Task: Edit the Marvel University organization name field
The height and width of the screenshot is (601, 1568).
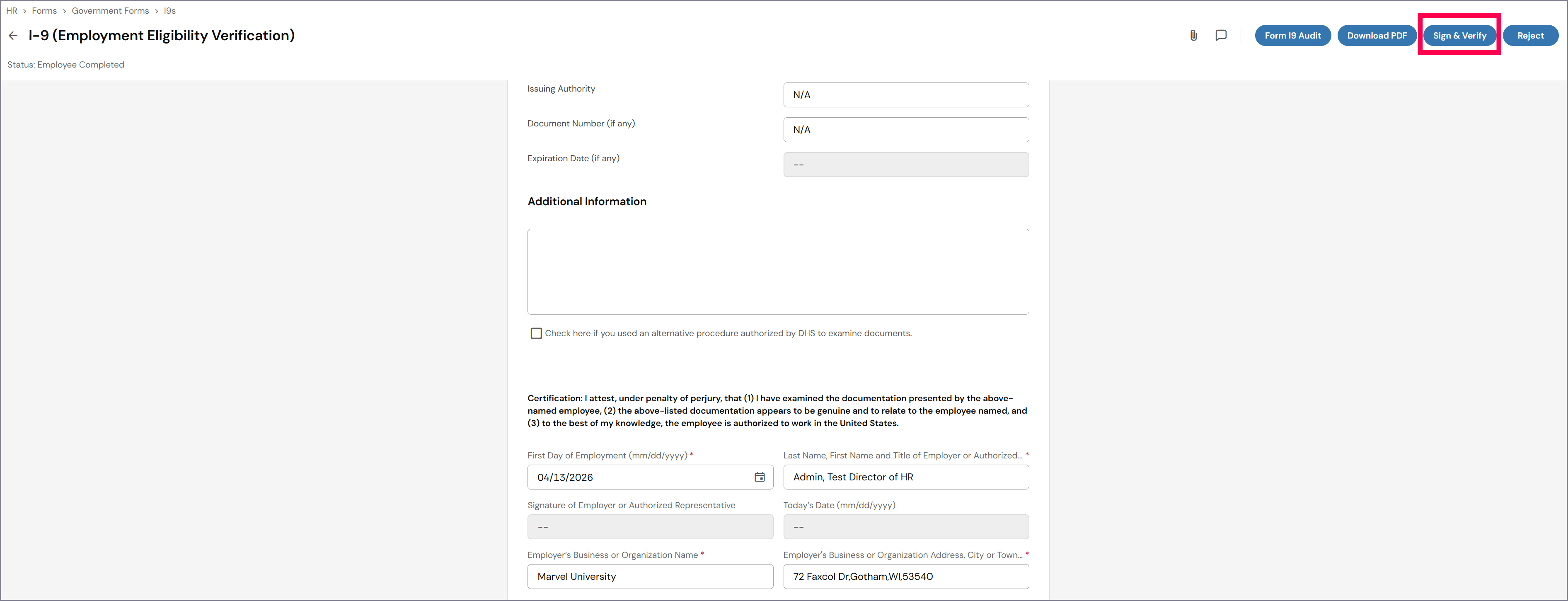Action: [x=649, y=577]
